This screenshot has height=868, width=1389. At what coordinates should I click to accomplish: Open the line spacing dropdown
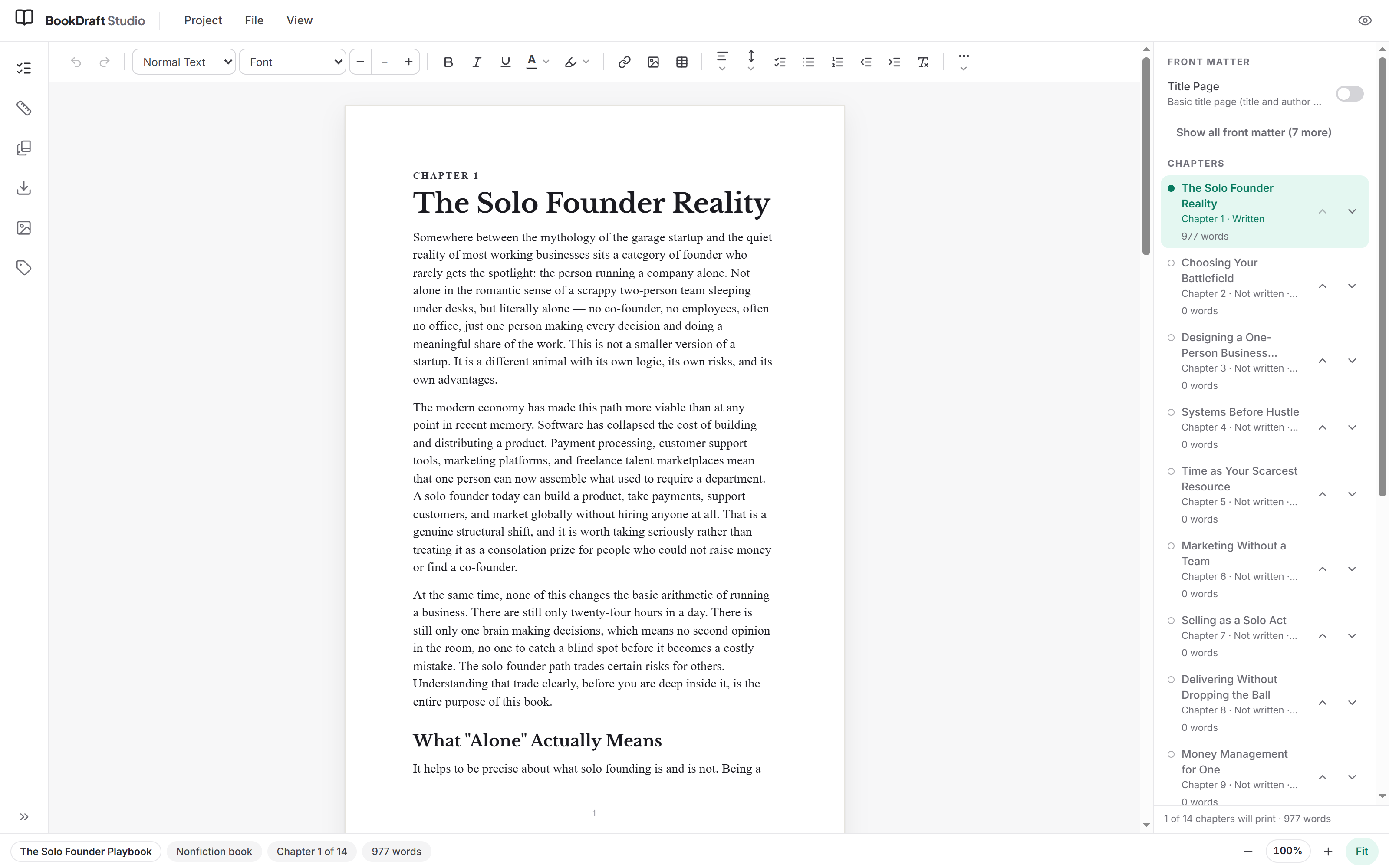[x=751, y=62]
